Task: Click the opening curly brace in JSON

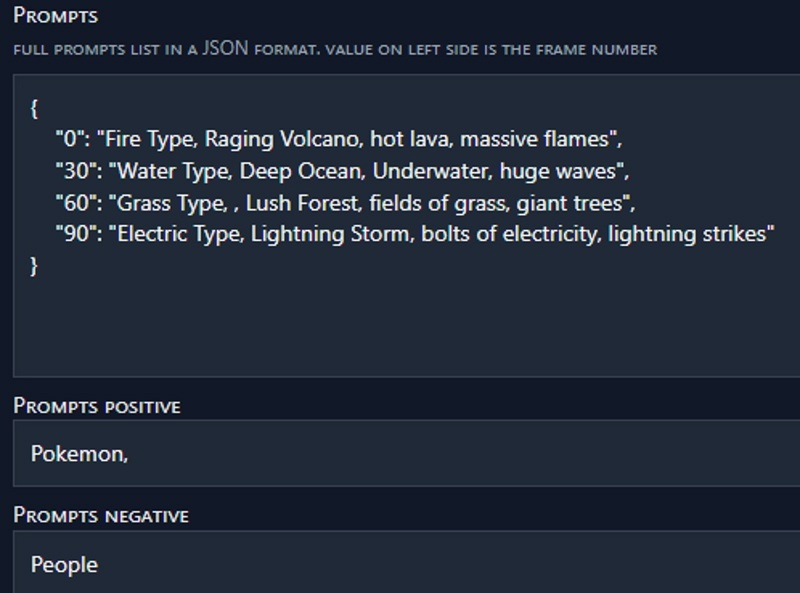Action: 34,109
